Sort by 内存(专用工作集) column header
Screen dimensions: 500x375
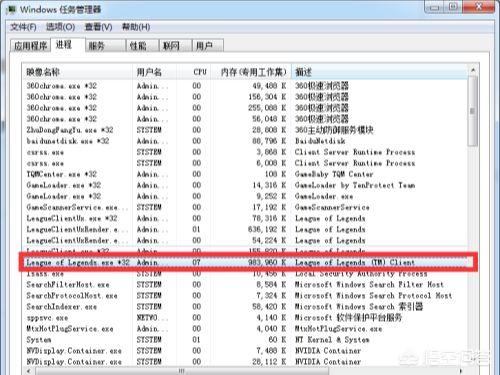251,72
